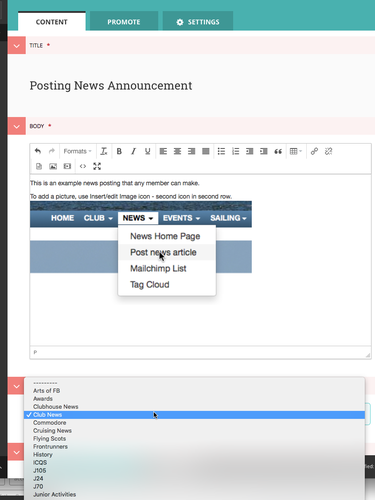Choose Frontrunners category
The width and height of the screenshot is (375, 500).
195,447
